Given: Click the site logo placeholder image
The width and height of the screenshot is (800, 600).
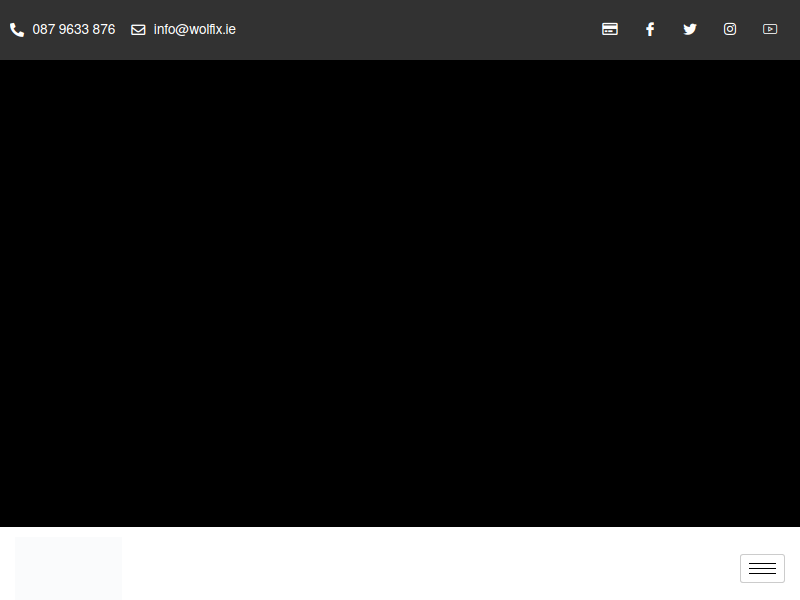Looking at the screenshot, I should tap(68, 568).
